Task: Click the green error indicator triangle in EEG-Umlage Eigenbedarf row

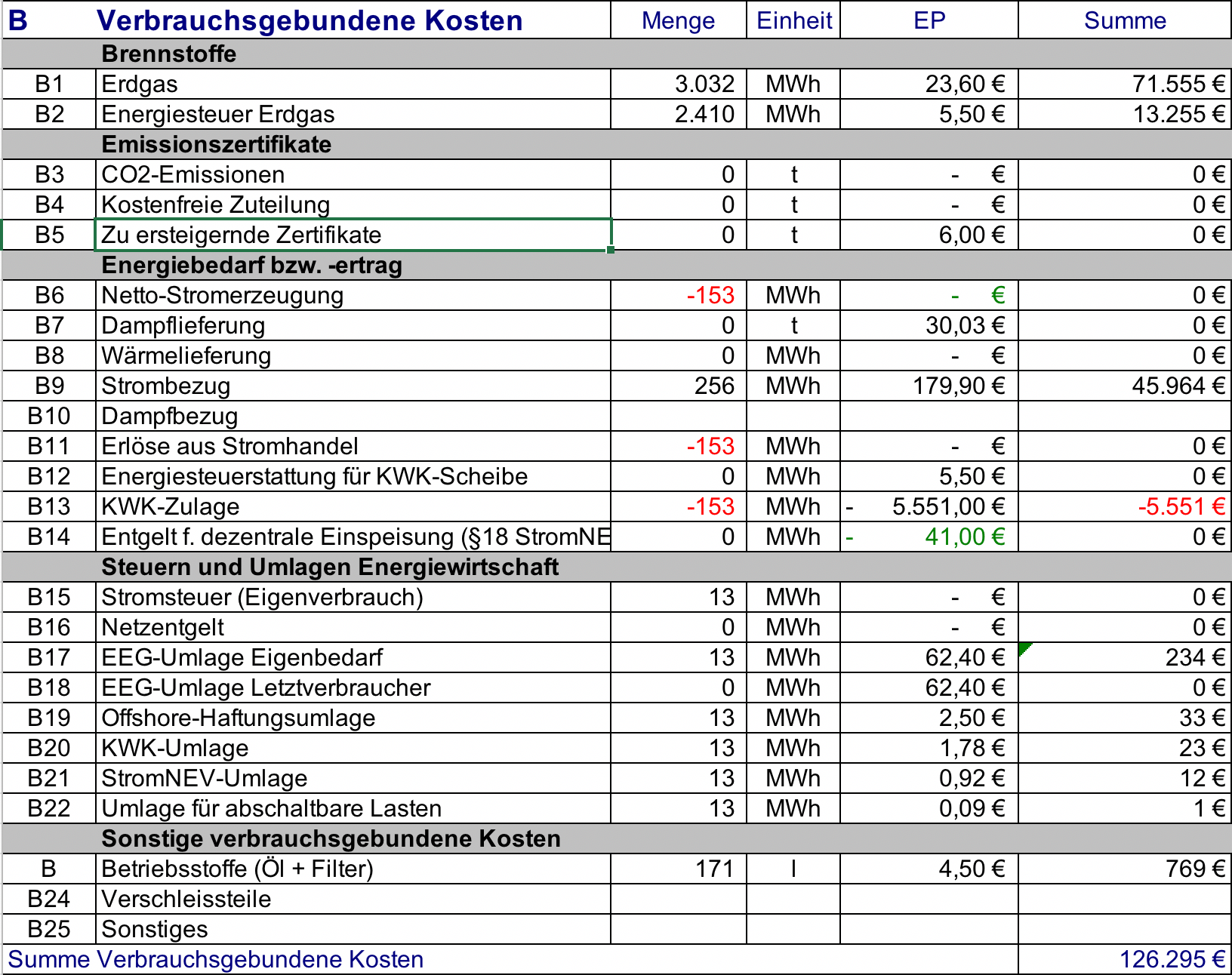Action: (1024, 647)
